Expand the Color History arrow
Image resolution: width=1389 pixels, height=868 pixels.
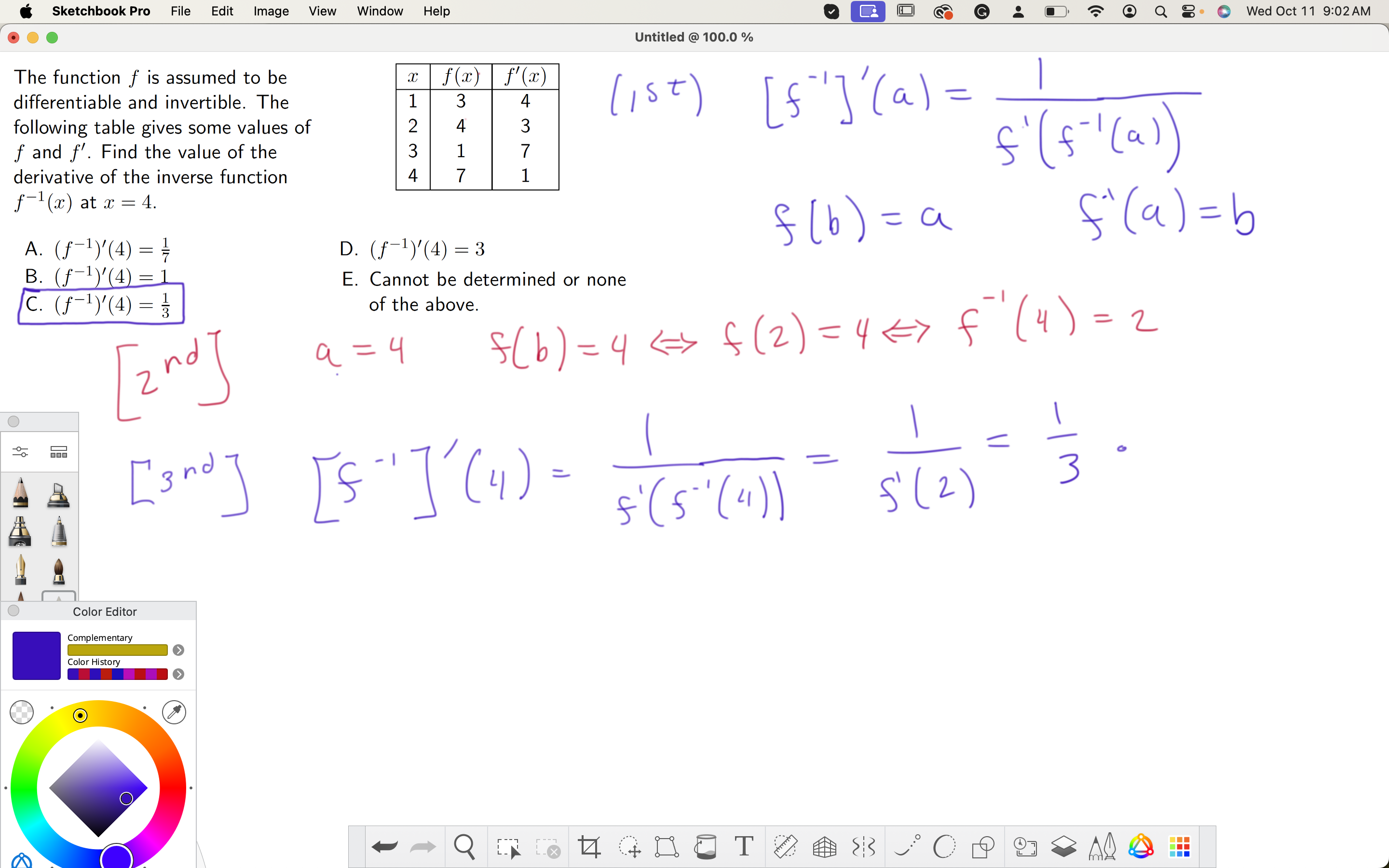tap(178, 674)
